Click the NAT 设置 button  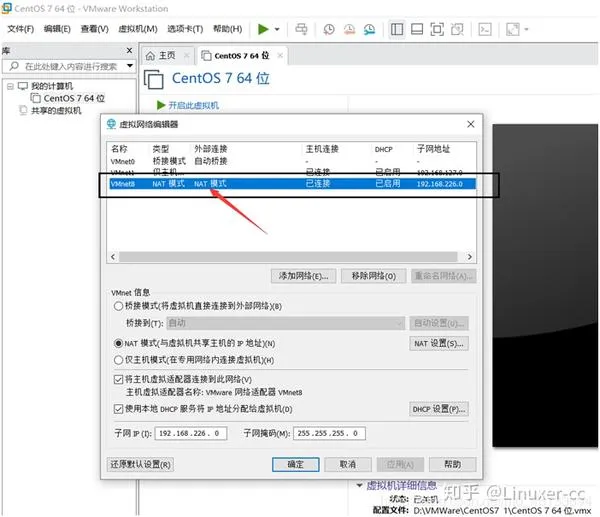point(438,343)
